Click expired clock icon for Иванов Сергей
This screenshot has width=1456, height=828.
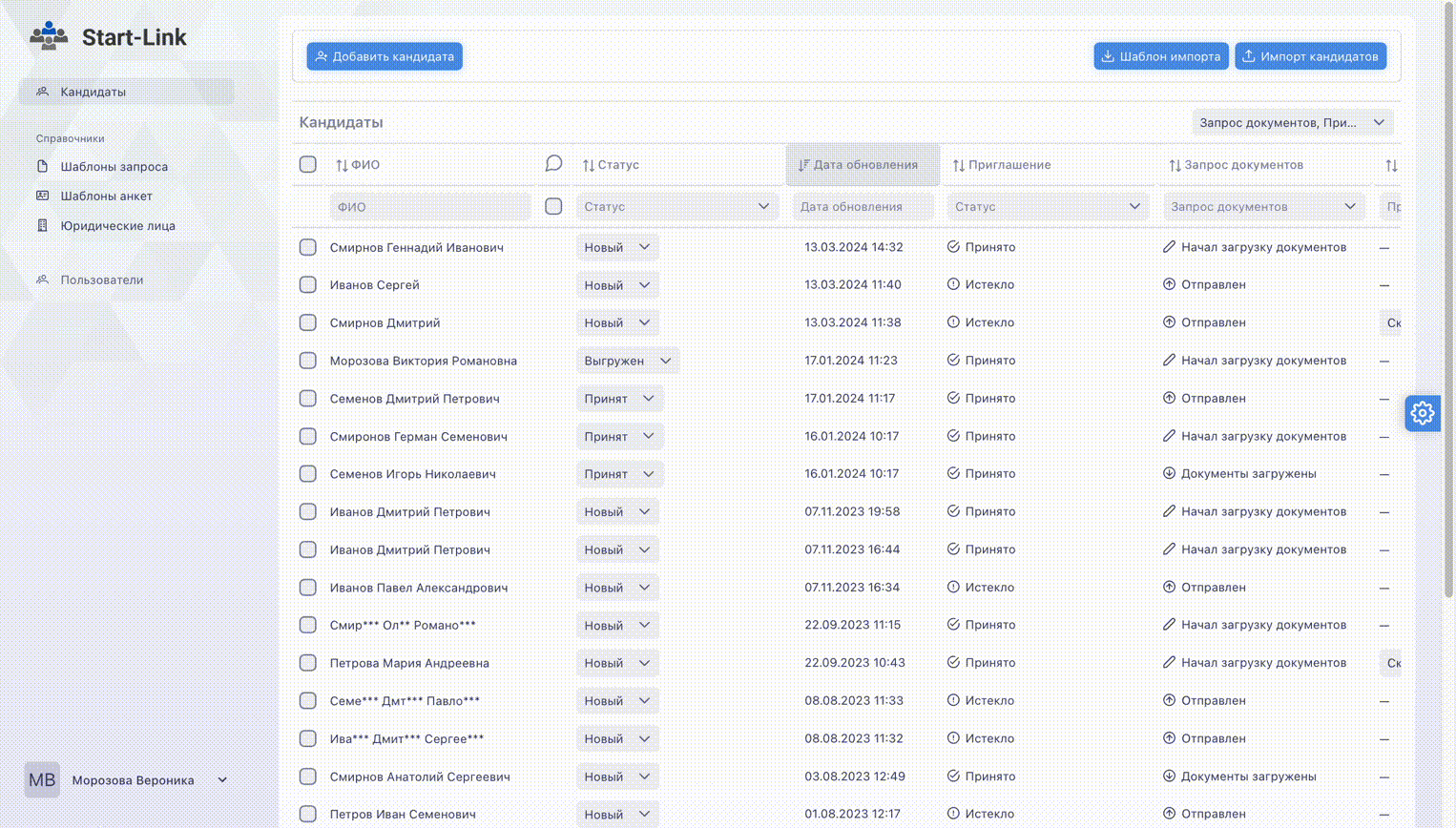953,284
